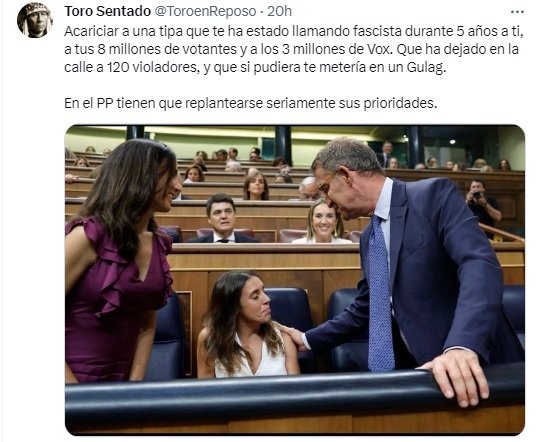
Task: Click the dark-haired man in suit seated behind
Action: (x=221, y=219)
